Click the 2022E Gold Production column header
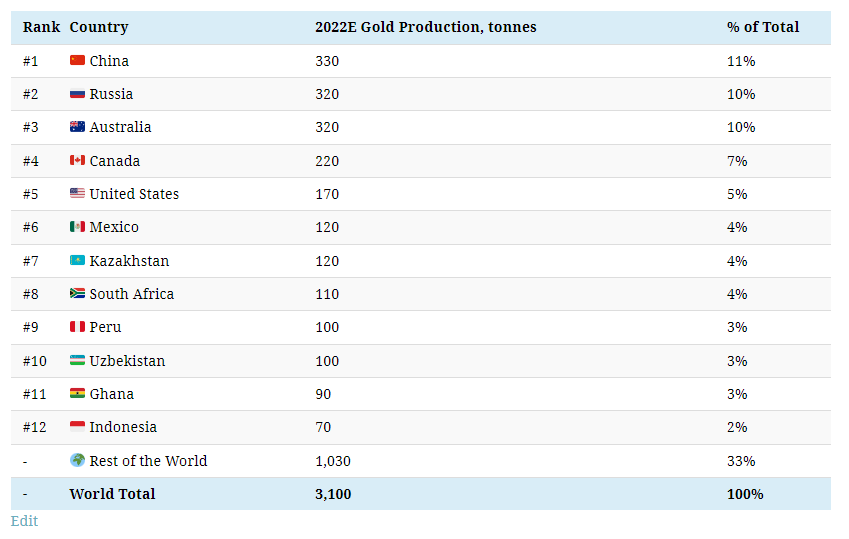Image resolution: width=849 pixels, height=539 pixels. tap(425, 27)
